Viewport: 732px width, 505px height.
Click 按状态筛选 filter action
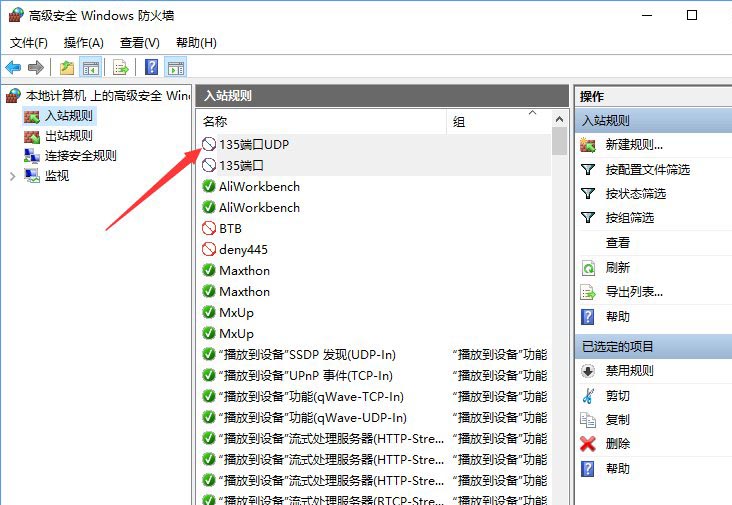(635, 193)
